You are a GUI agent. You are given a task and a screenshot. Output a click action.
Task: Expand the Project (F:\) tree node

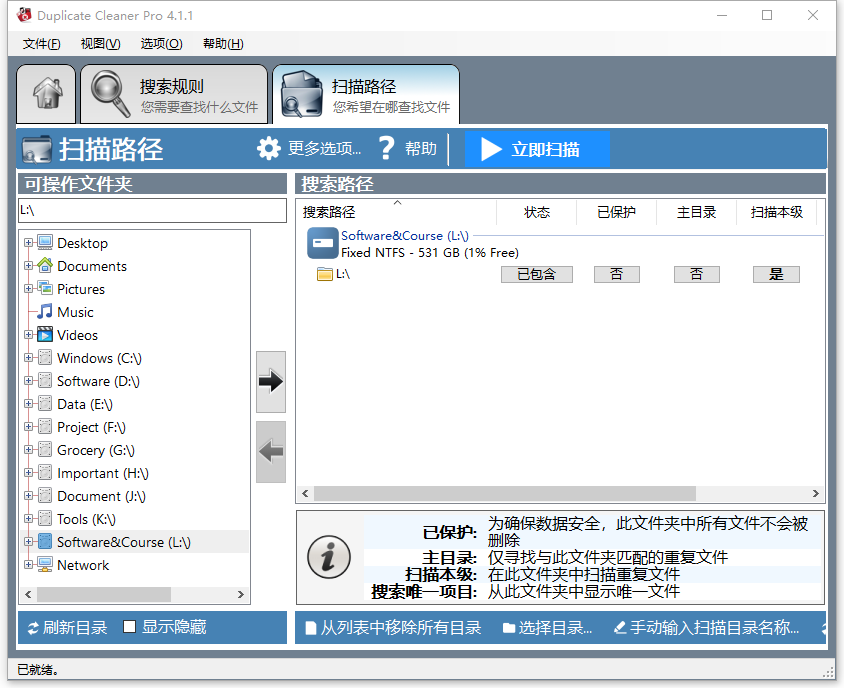point(29,427)
